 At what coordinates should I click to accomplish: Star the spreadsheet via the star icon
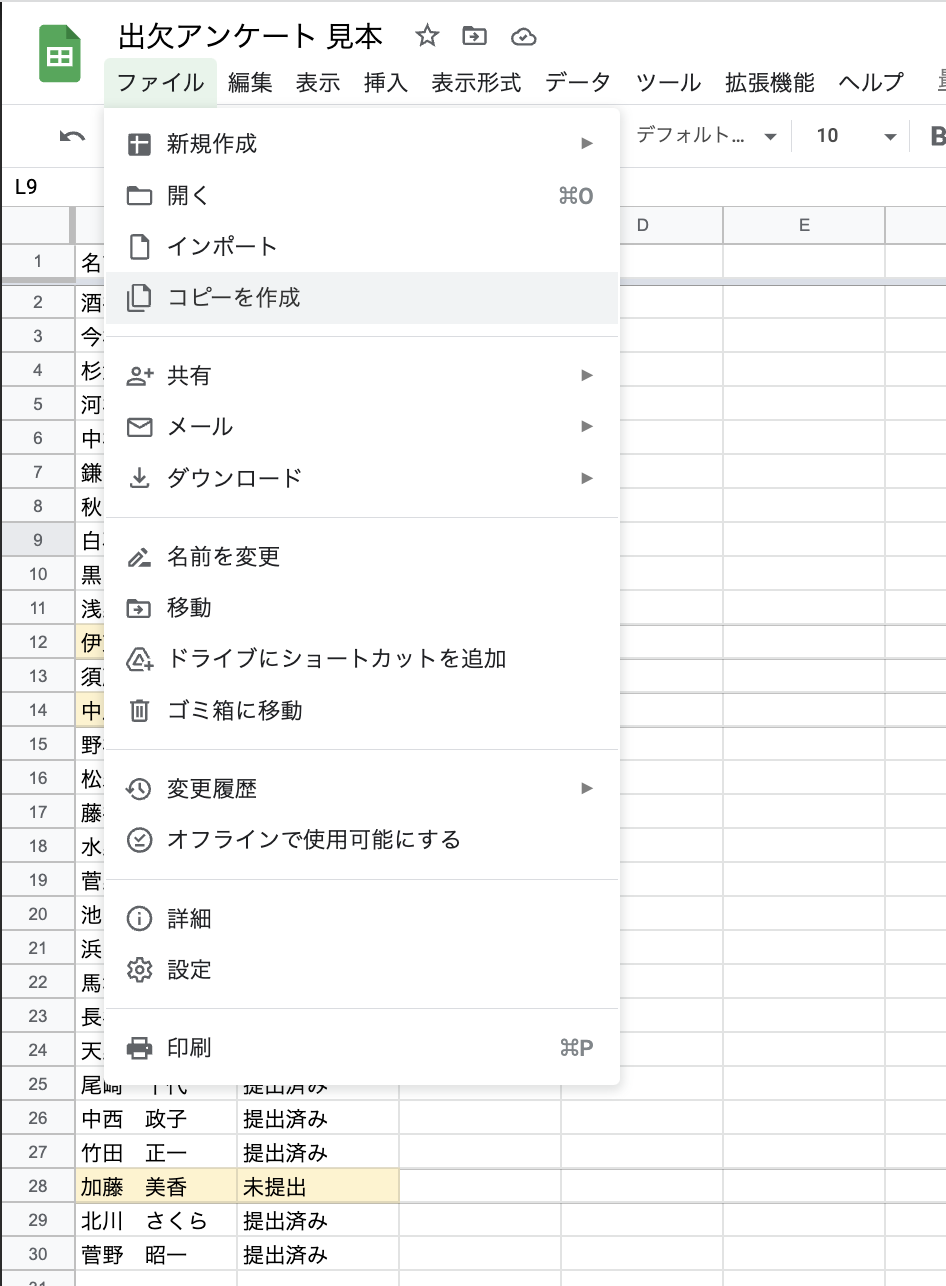pyautogui.click(x=427, y=35)
